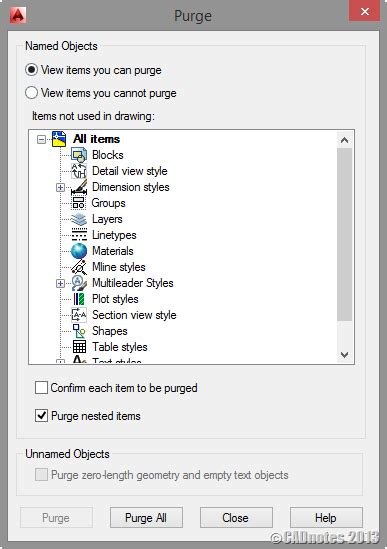Select 'Layers' in the tree

click(x=107, y=219)
